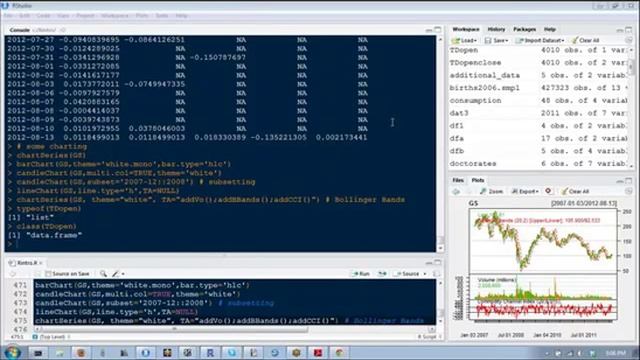This screenshot has height=360, width=640.
Task: Click the source editor back arrow icon
Action: tap(13, 274)
